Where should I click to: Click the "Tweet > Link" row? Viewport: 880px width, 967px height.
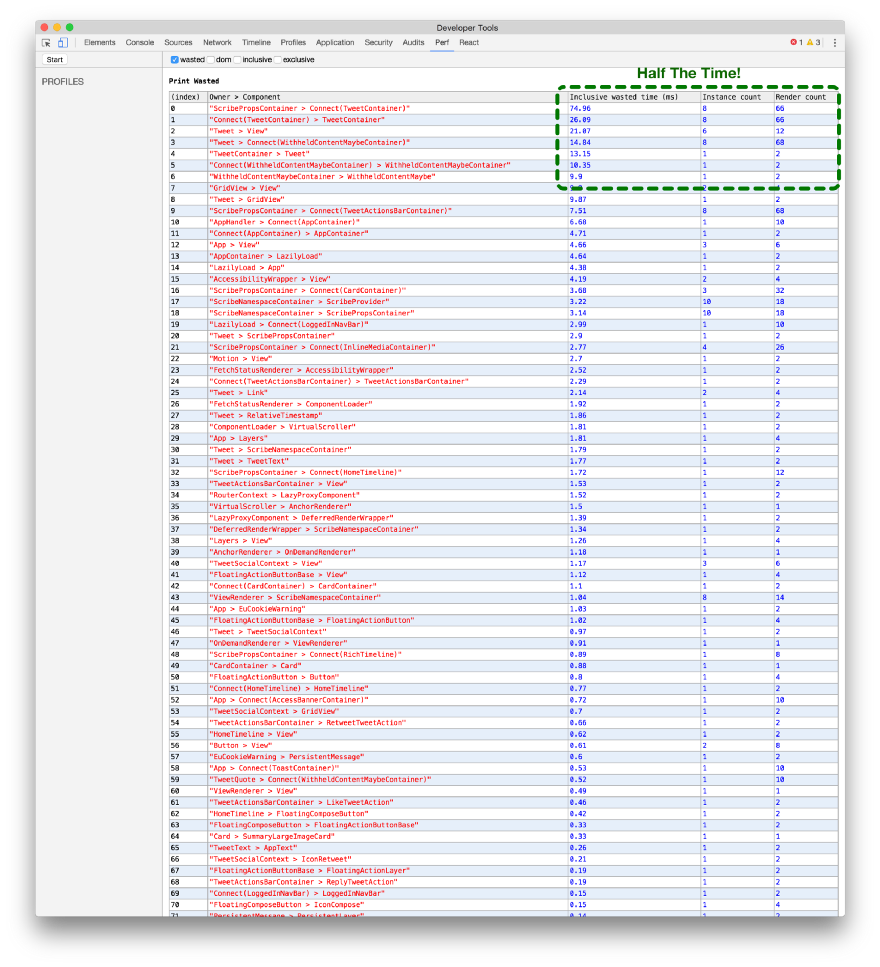(x=503, y=393)
